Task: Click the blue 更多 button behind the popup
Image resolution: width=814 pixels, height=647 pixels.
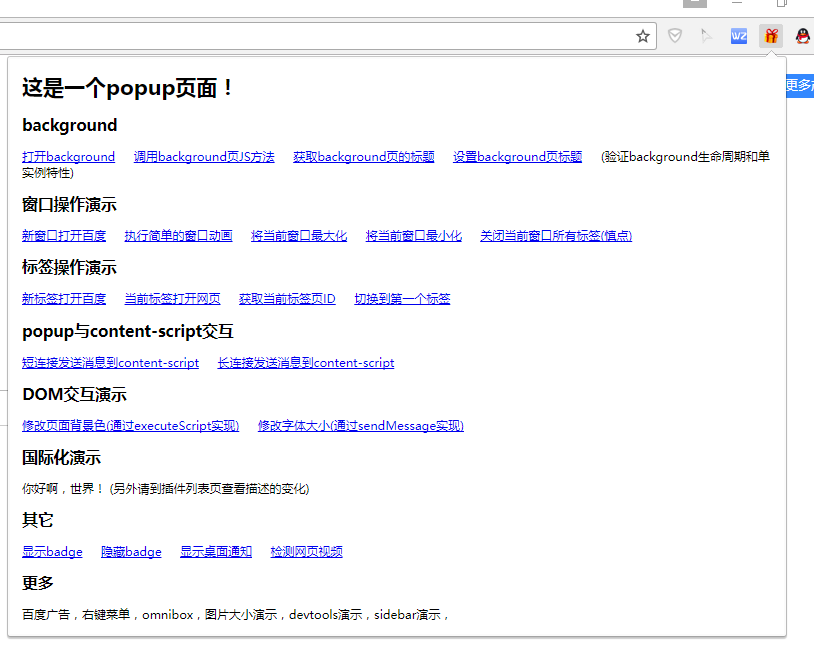Action: (x=797, y=87)
